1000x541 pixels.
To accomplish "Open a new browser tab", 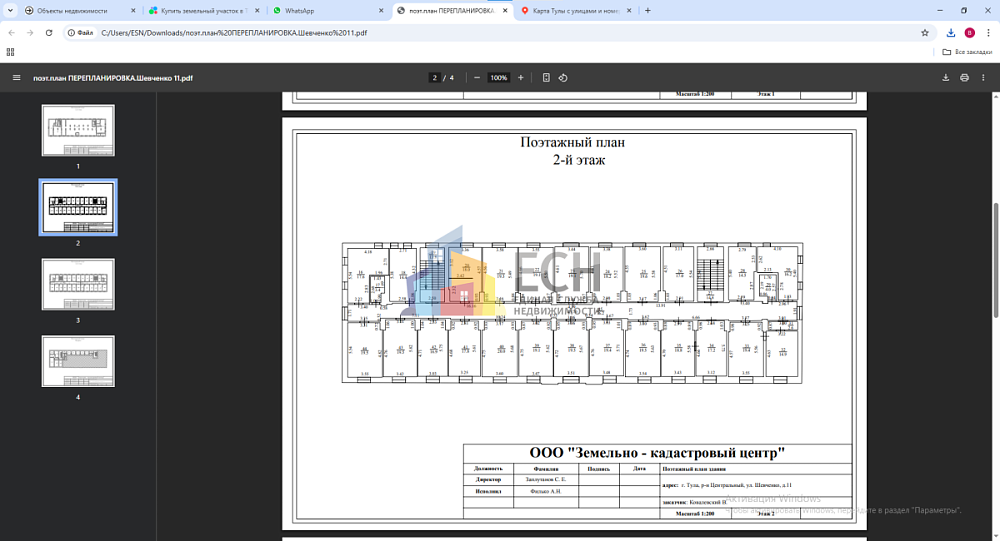I will 648,10.
